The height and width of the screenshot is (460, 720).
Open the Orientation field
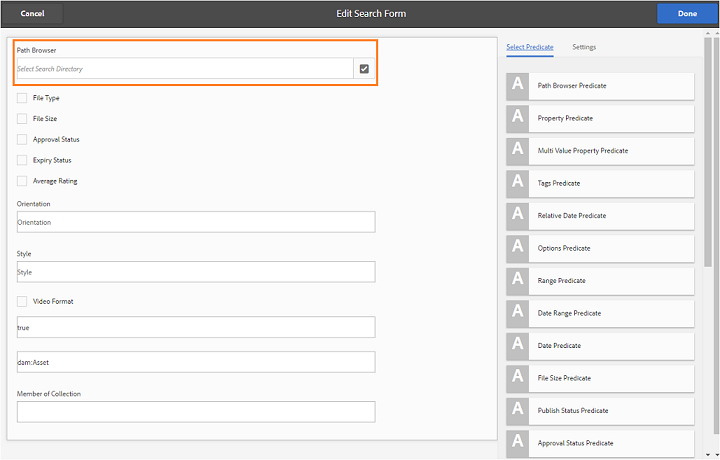196,222
